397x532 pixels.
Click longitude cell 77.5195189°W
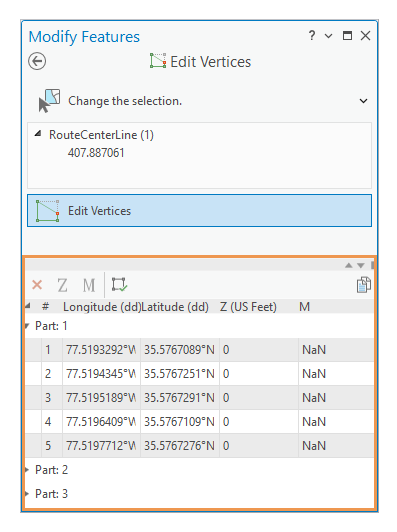101,398
